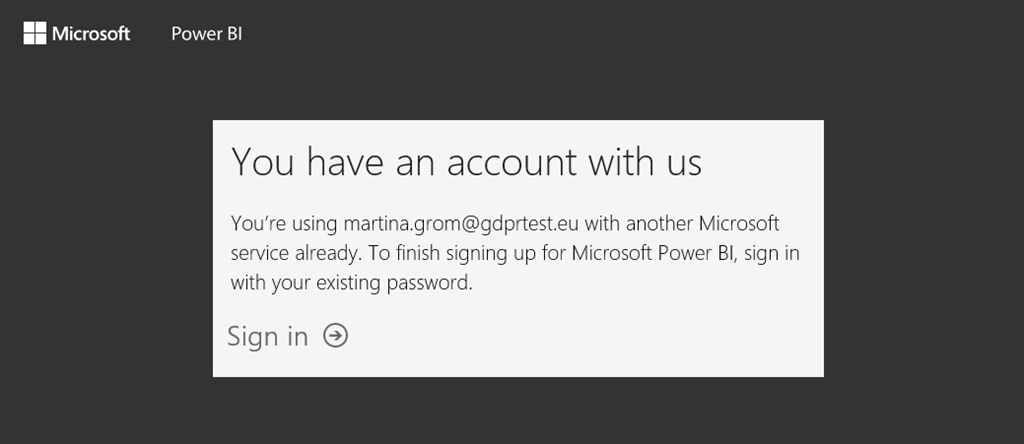This screenshot has height=444, width=1024.
Task: Click the top-left square of the Microsoft logo
Action: pos(29,28)
